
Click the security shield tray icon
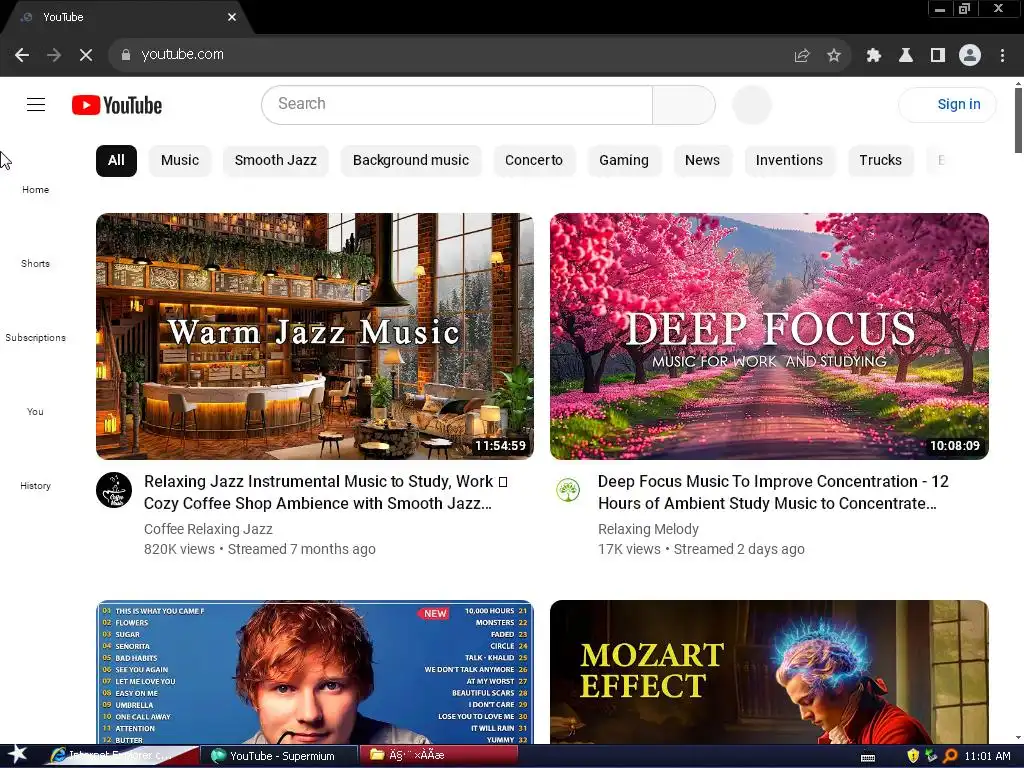click(x=912, y=756)
